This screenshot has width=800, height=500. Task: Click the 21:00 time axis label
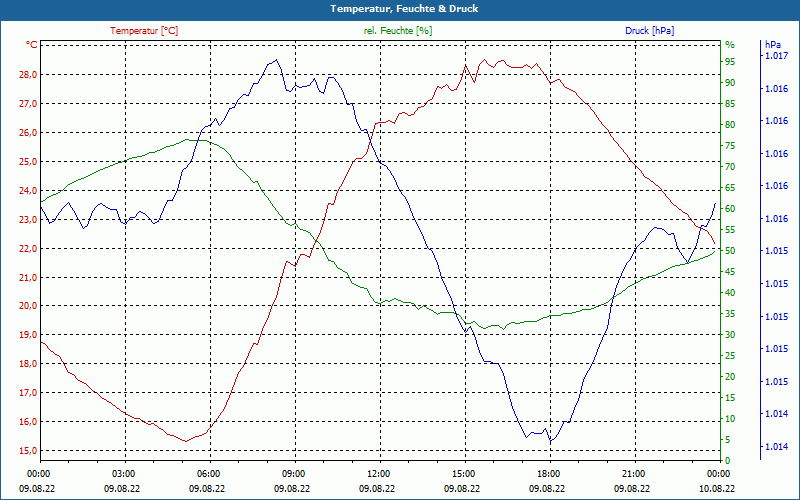[x=633, y=474]
